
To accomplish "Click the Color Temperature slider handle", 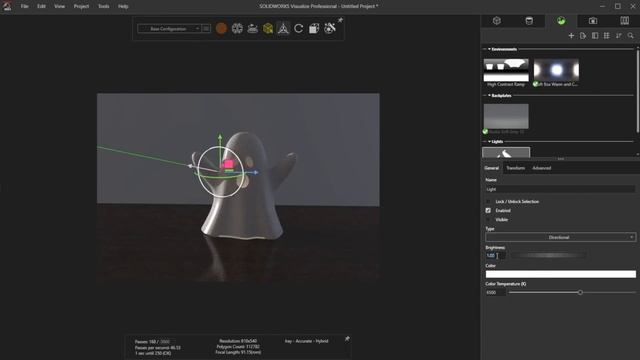I will 580,292.
